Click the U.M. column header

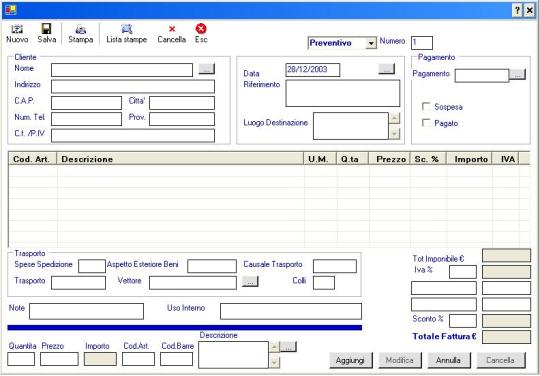click(320, 159)
